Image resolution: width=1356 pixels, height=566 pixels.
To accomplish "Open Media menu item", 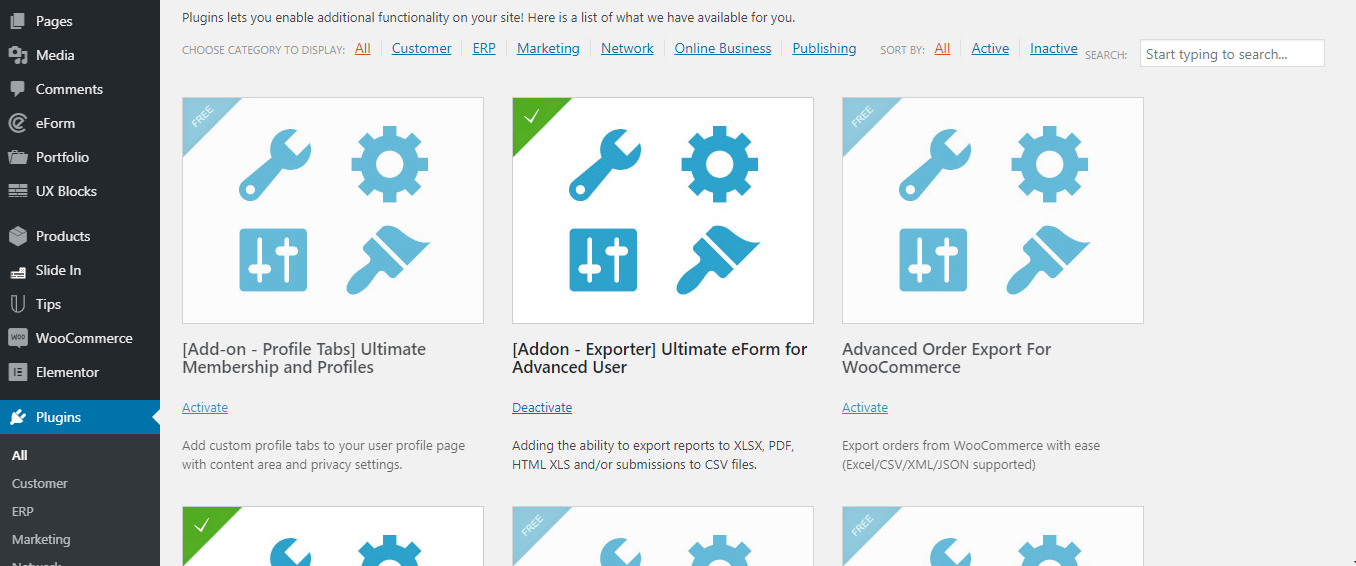I will pos(80,55).
